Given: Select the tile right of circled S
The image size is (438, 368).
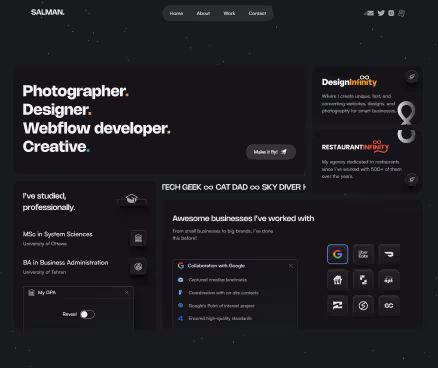Looking at the screenshot, I should click(389, 305).
